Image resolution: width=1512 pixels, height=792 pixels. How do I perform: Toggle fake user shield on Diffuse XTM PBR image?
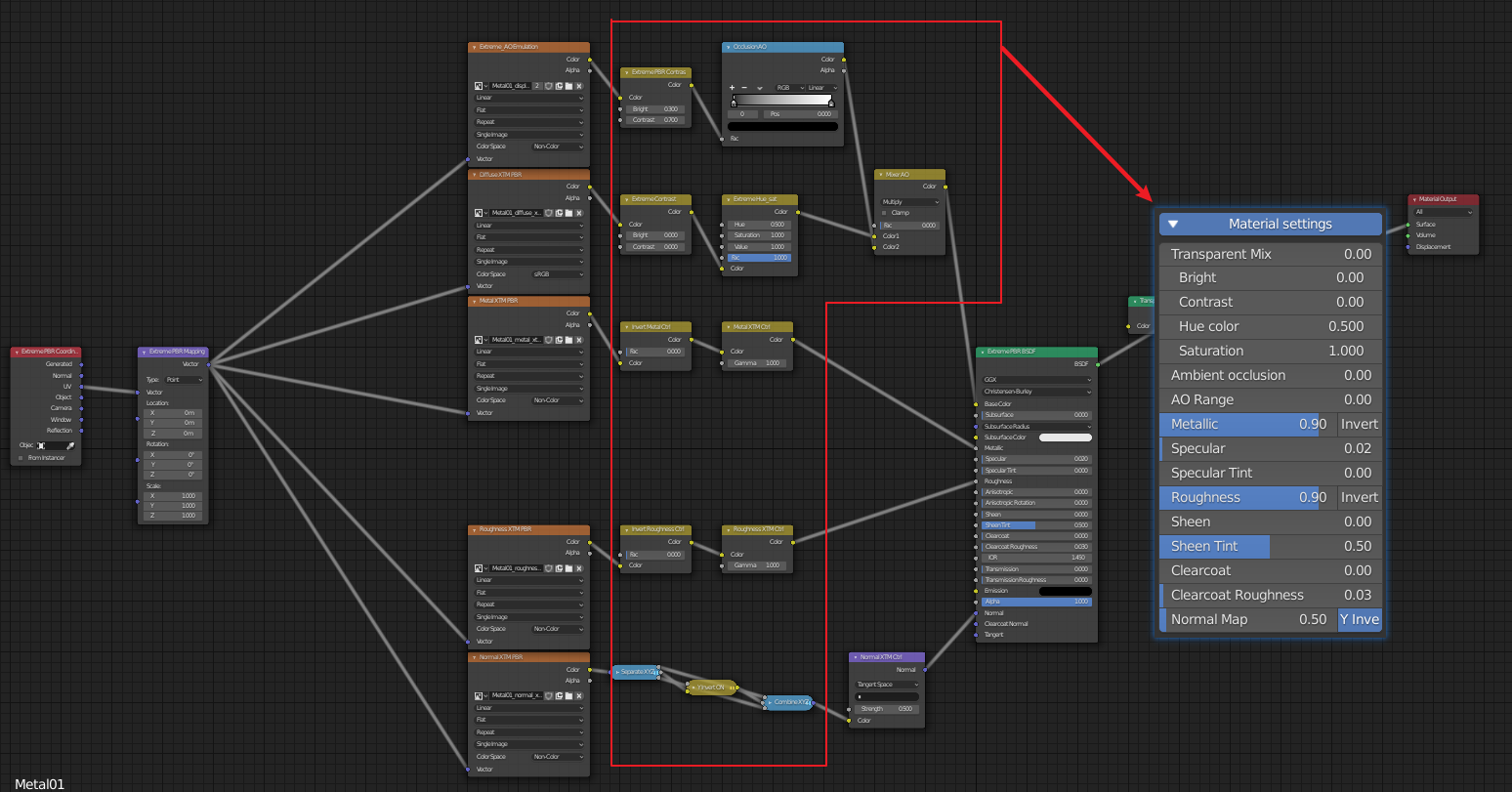click(549, 214)
